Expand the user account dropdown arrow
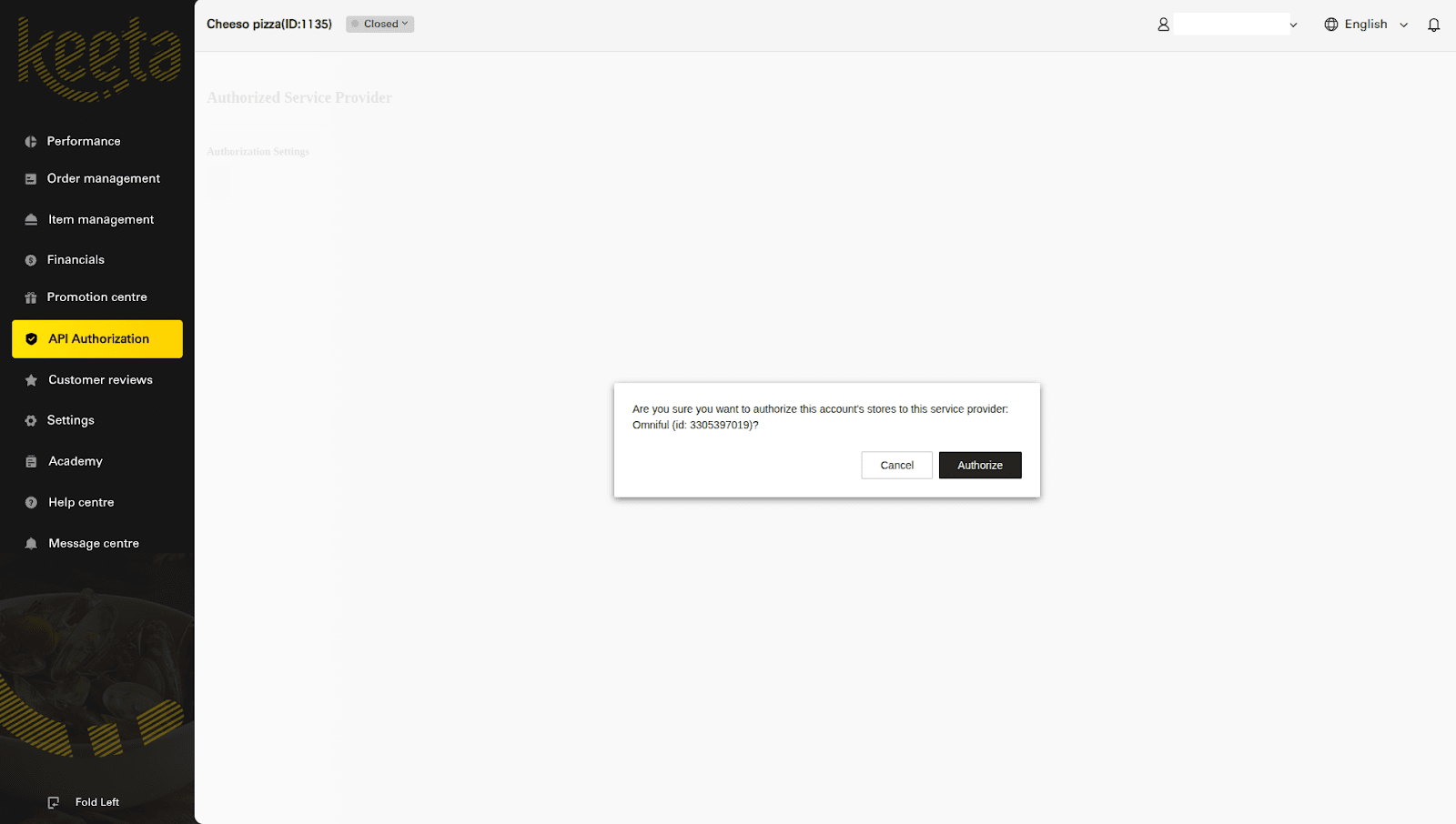1456x824 pixels. coord(1293,25)
